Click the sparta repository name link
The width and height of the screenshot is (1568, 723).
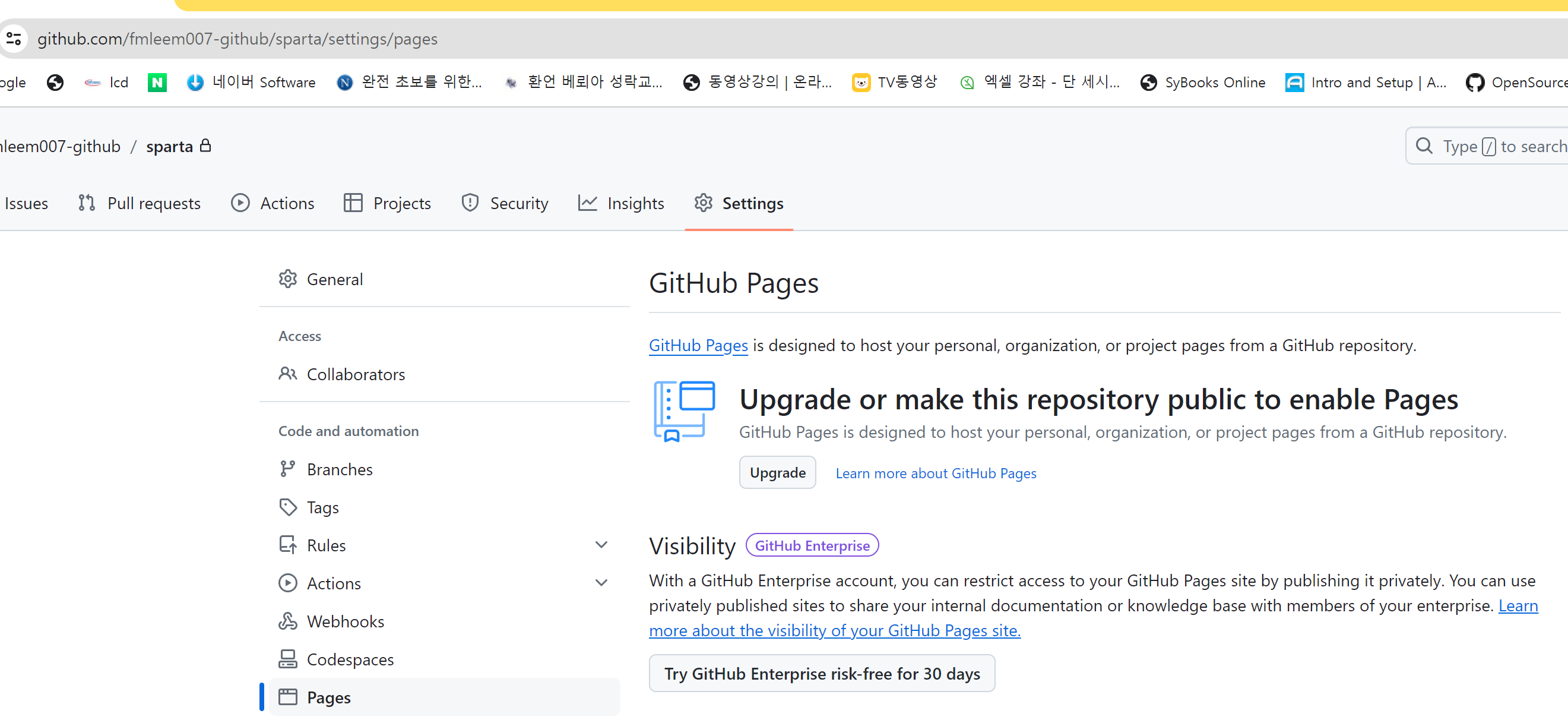pyautogui.click(x=169, y=146)
